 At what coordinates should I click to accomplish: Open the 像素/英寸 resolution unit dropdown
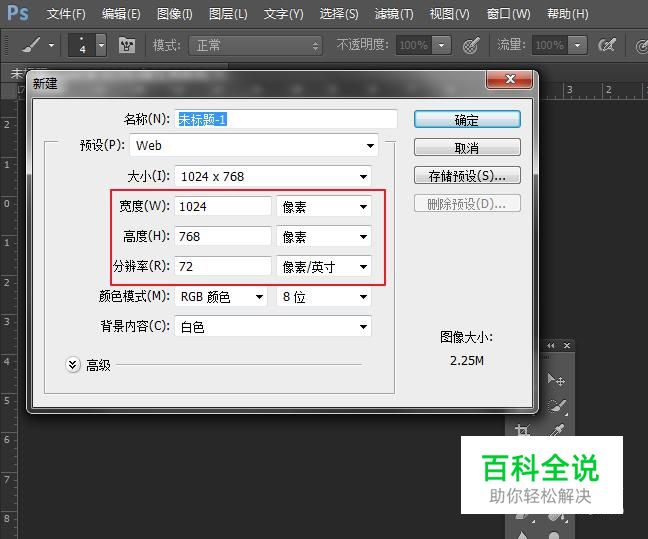324,267
